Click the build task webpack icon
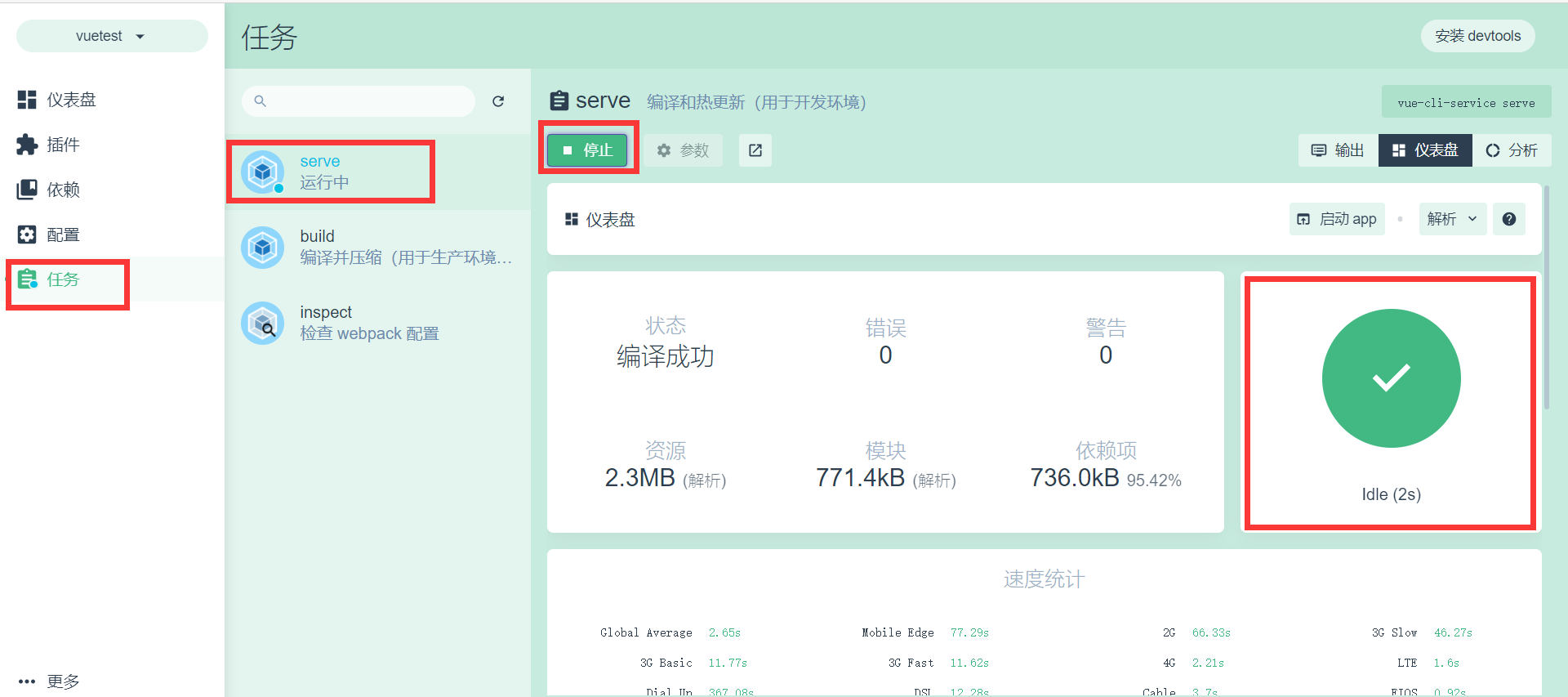Screen dimensions: 1568x697 [262, 247]
